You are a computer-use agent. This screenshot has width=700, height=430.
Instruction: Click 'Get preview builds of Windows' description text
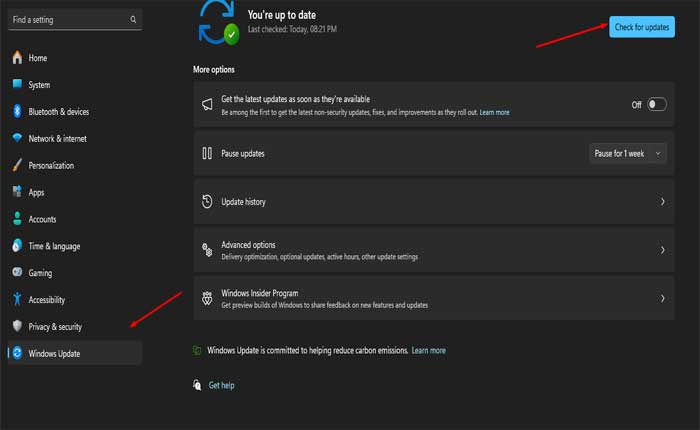coord(325,305)
